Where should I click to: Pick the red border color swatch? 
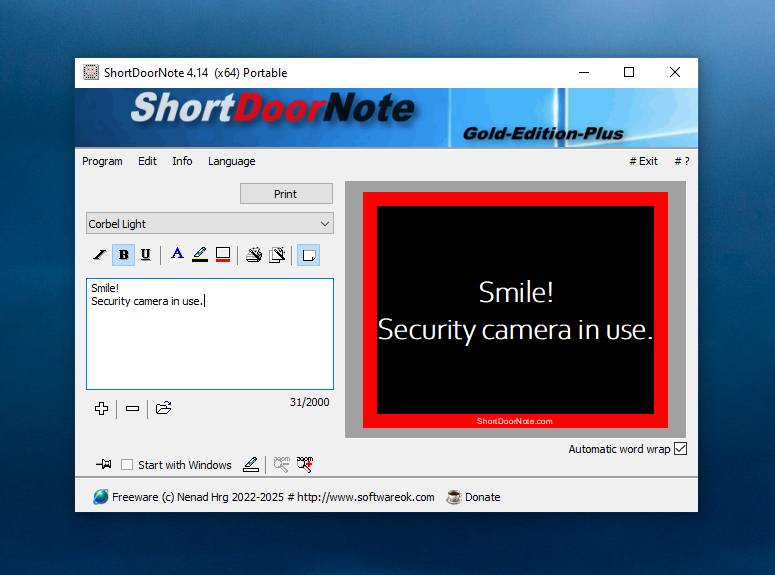tap(223, 255)
